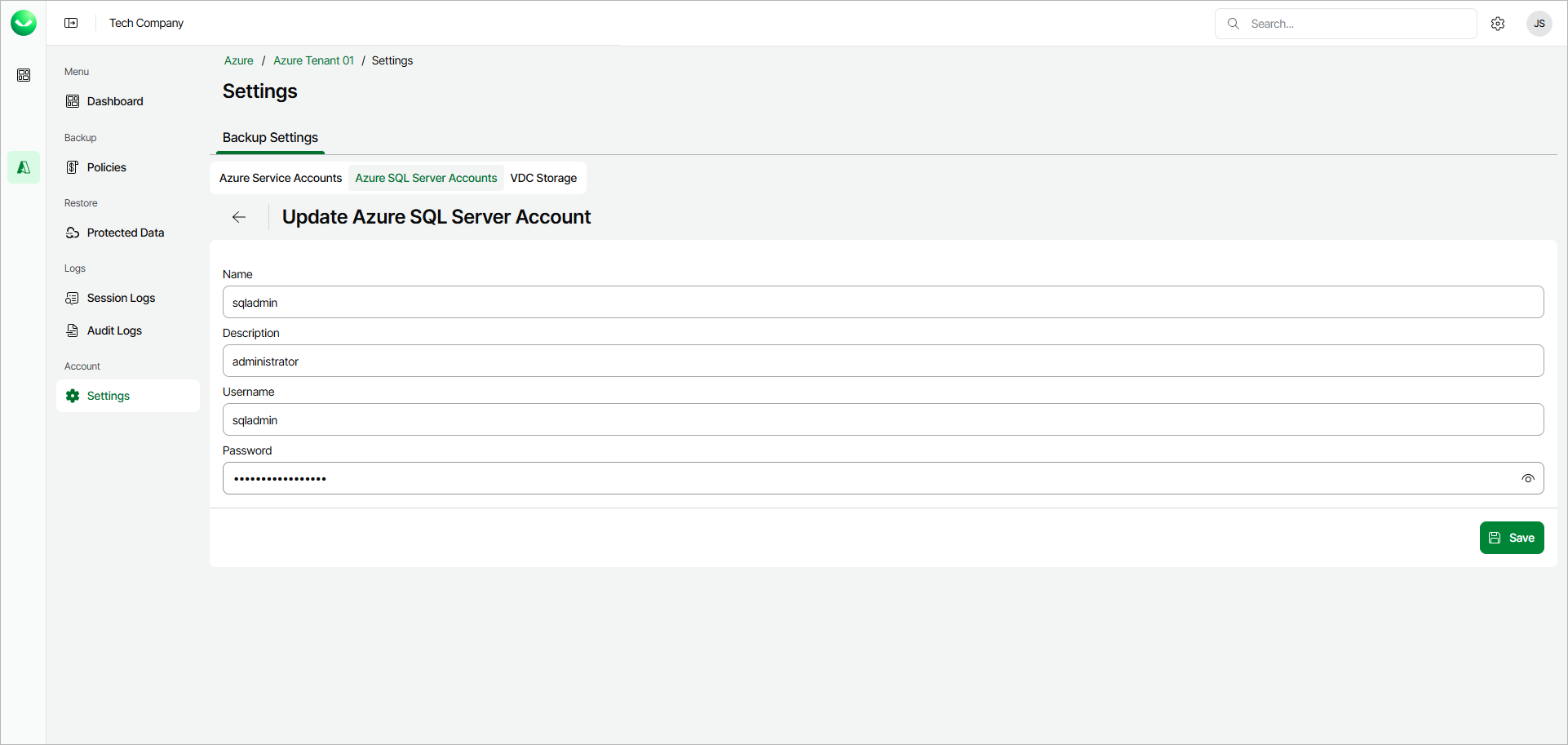This screenshot has width=1568, height=745.
Task: Open the JS user avatar menu
Action: tap(1539, 24)
